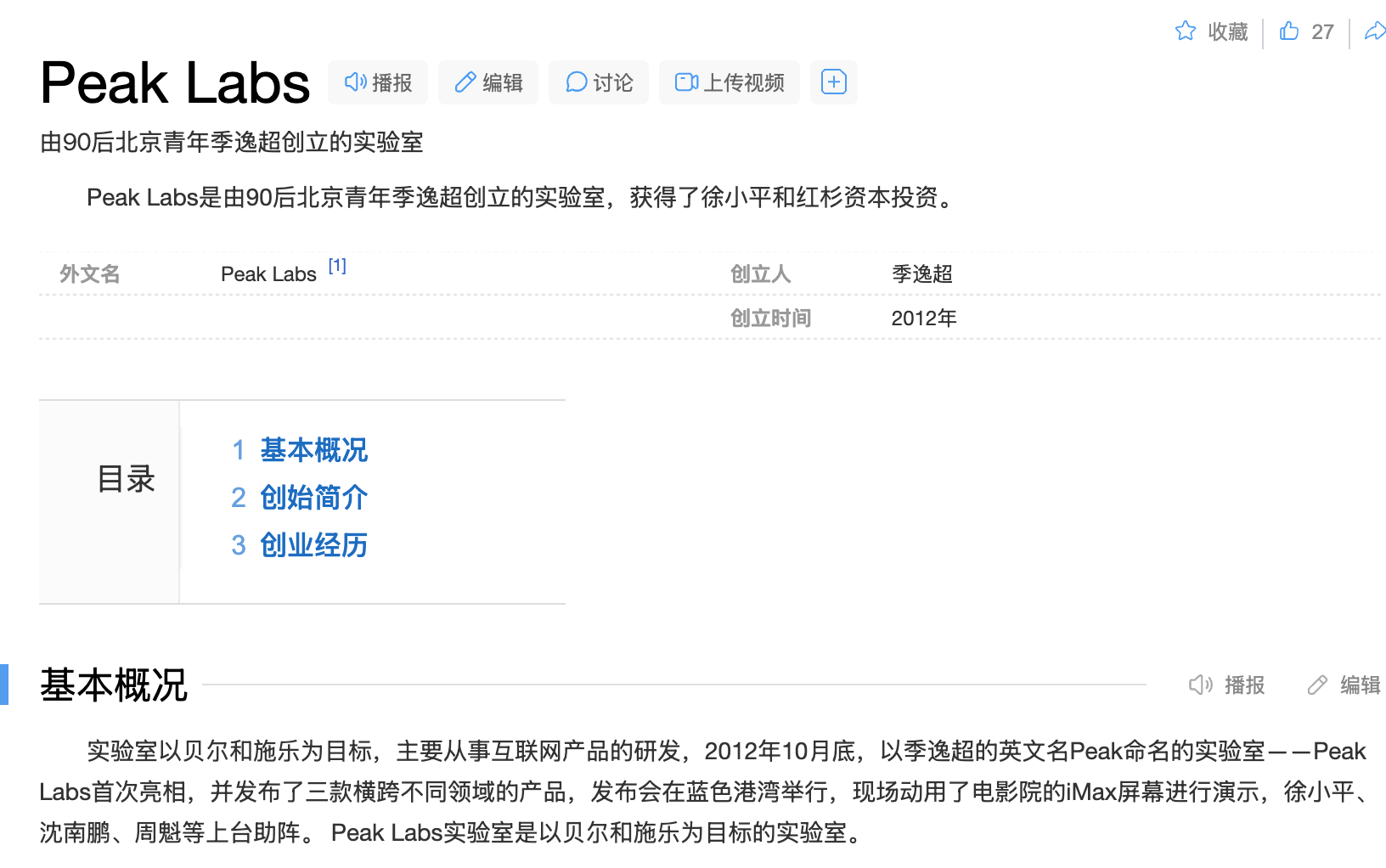Click the 上传视频 button label
The height and width of the screenshot is (868, 1386).
coord(744,83)
